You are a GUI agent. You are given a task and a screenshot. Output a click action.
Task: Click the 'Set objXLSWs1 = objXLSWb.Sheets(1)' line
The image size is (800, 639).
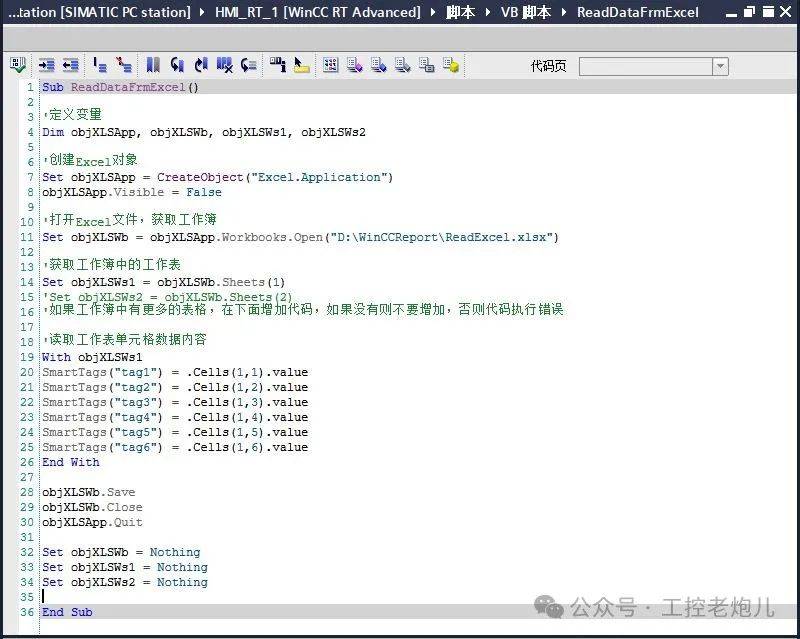click(x=163, y=282)
